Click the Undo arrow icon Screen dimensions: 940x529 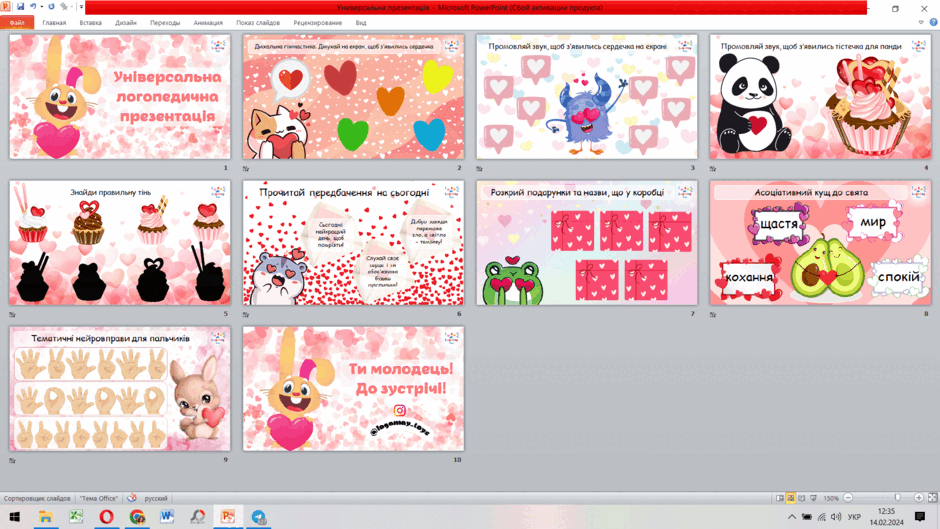[33, 7]
